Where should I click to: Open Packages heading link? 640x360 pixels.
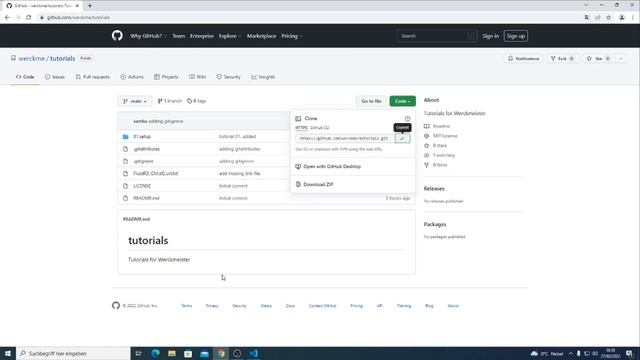click(435, 224)
